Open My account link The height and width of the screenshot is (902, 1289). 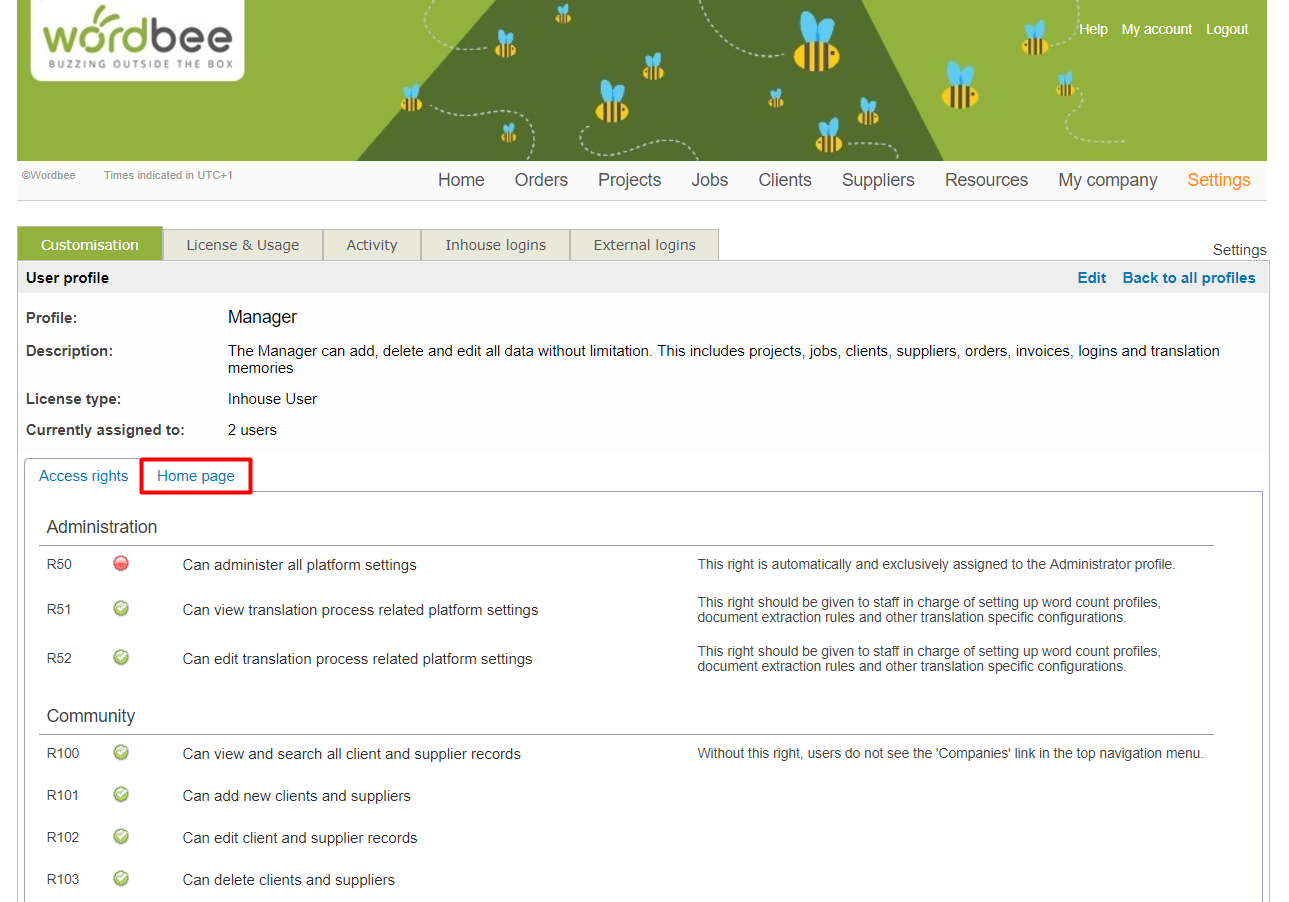(1156, 29)
